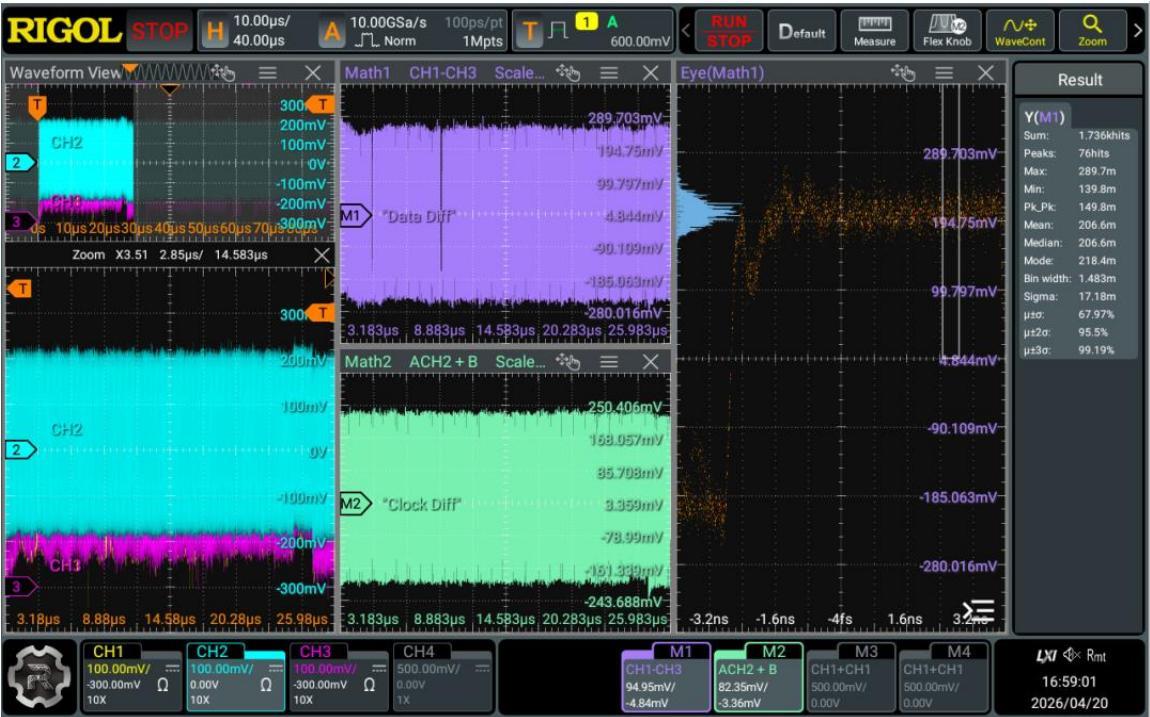Click the move icon in Waveform View header
The width and height of the screenshot is (1150, 717).
click(x=223, y=72)
